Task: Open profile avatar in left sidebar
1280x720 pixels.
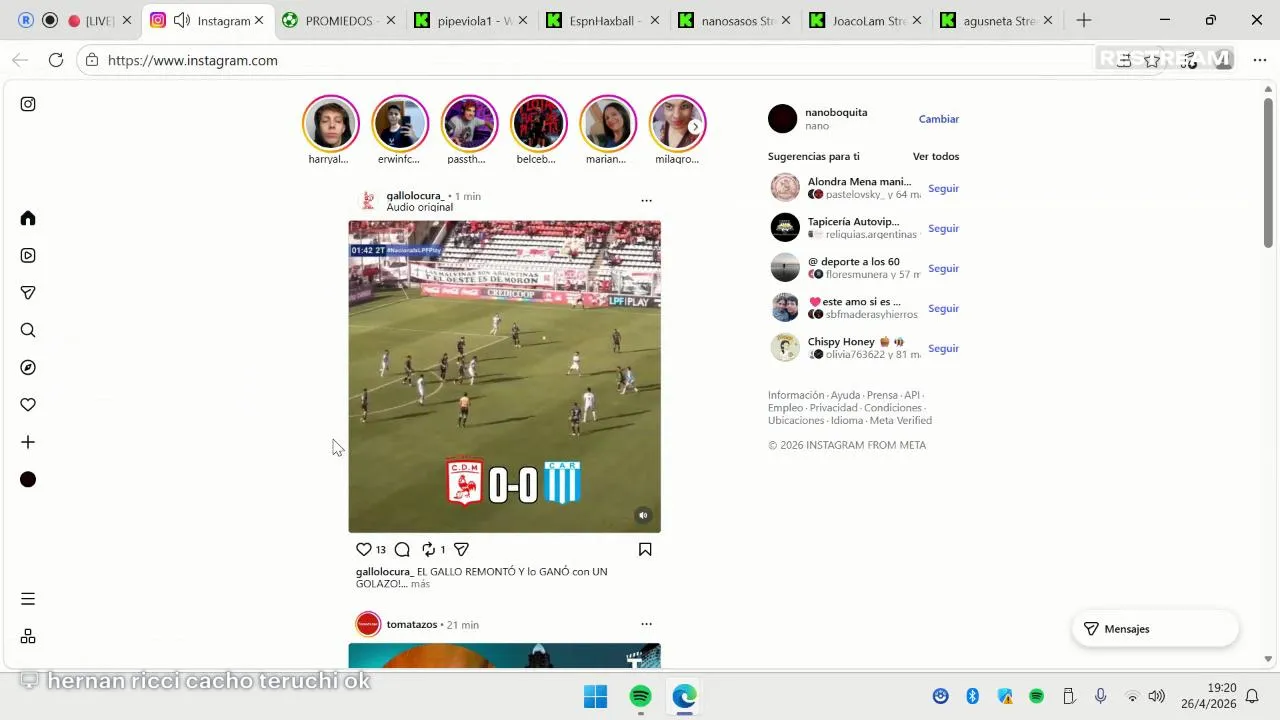Action: [x=28, y=480]
